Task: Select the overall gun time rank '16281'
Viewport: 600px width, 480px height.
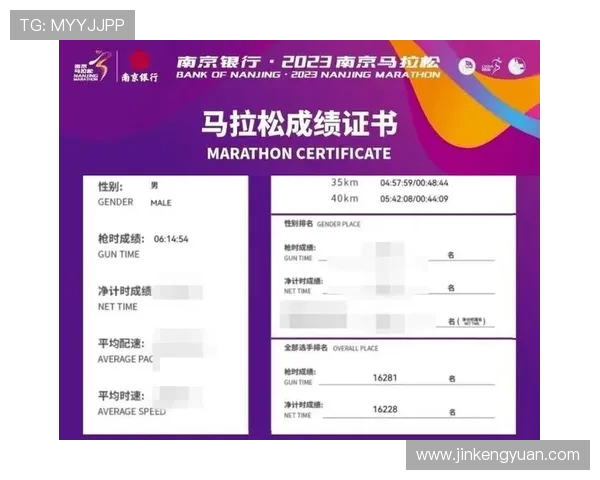Action: [x=385, y=378]
